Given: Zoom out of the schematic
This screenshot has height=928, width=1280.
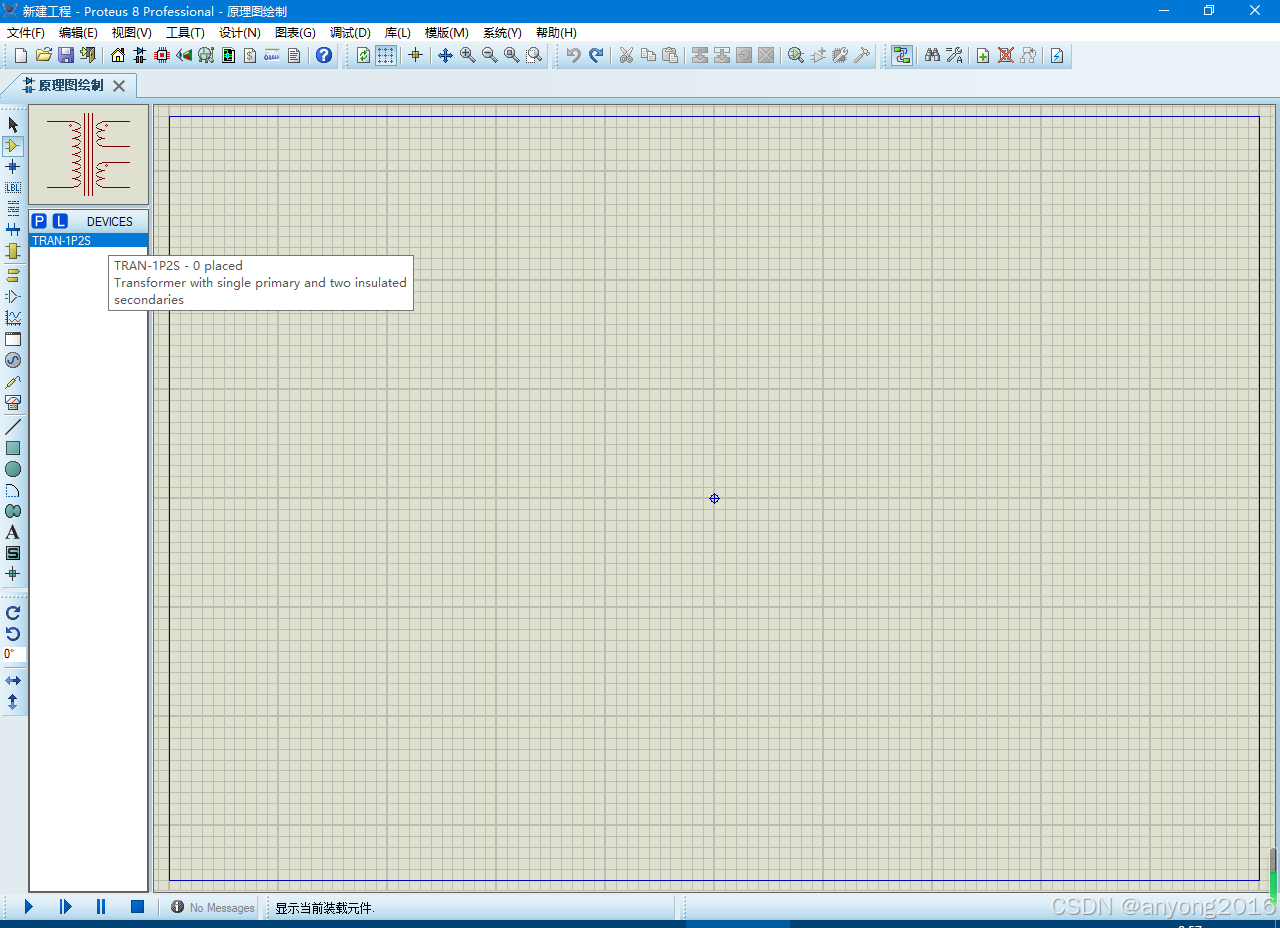Looking at the screenshot, I should click(490, 55).
